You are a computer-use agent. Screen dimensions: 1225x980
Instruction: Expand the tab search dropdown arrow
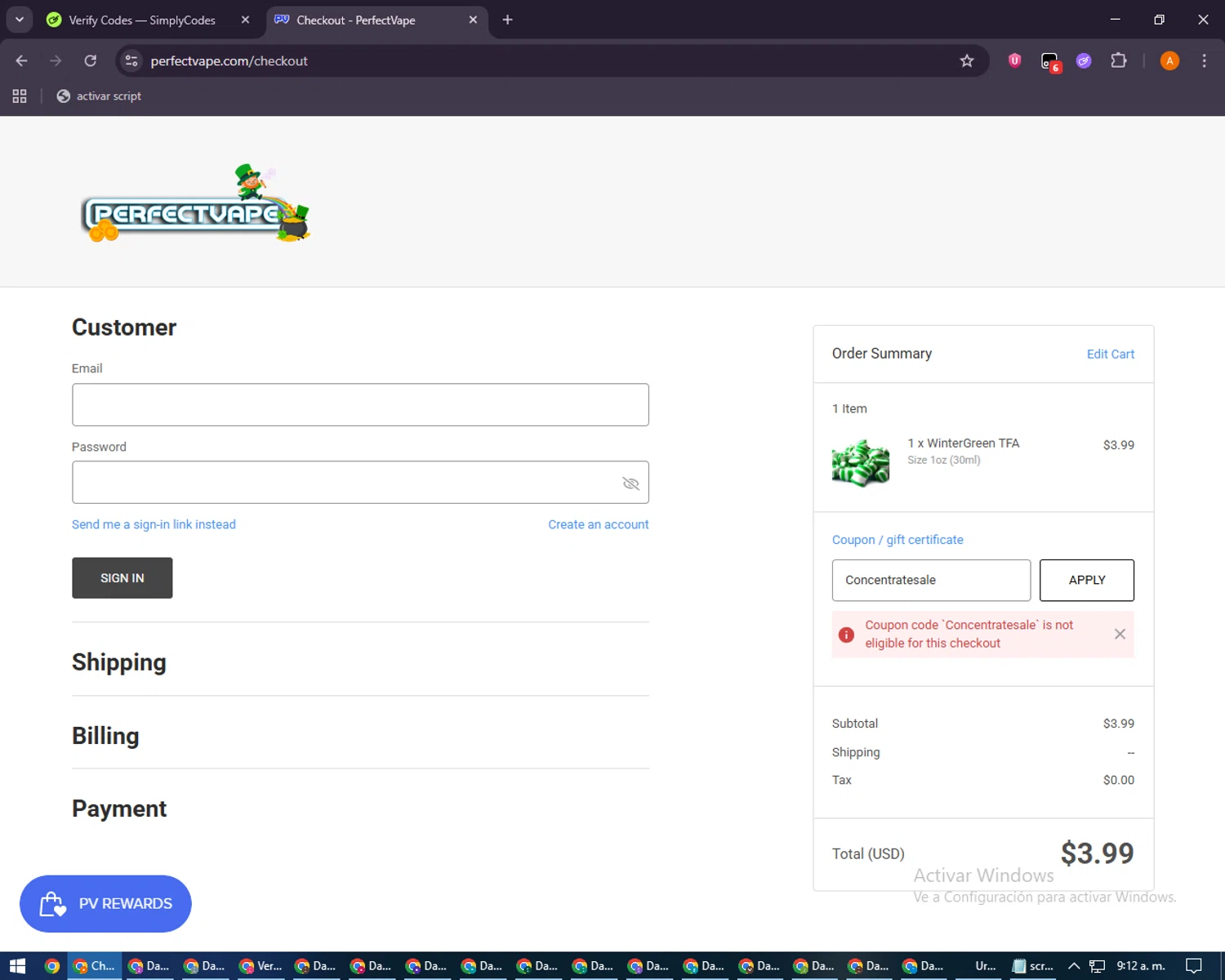pyautogui.click(x=19, y=20)
